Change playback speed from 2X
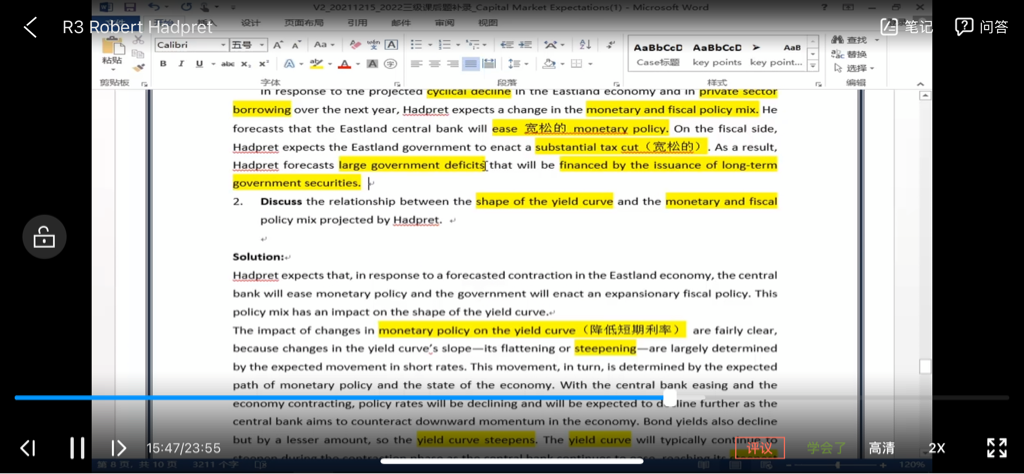Image resolution: width=1024 pixels, height=474 pixels. pyautogui.click(x=936, y=448)
